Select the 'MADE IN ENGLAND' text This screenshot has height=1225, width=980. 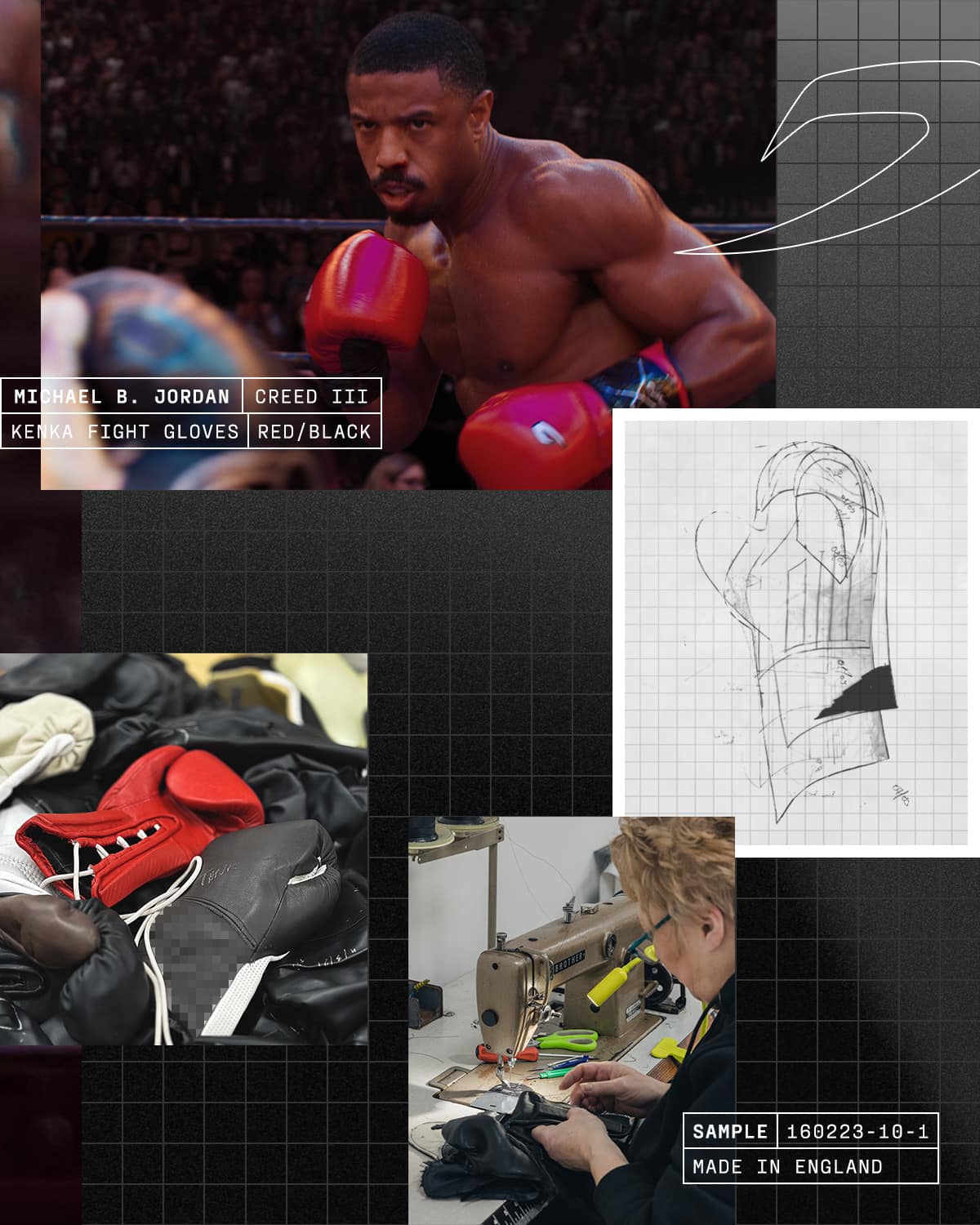click(788, 1166)
